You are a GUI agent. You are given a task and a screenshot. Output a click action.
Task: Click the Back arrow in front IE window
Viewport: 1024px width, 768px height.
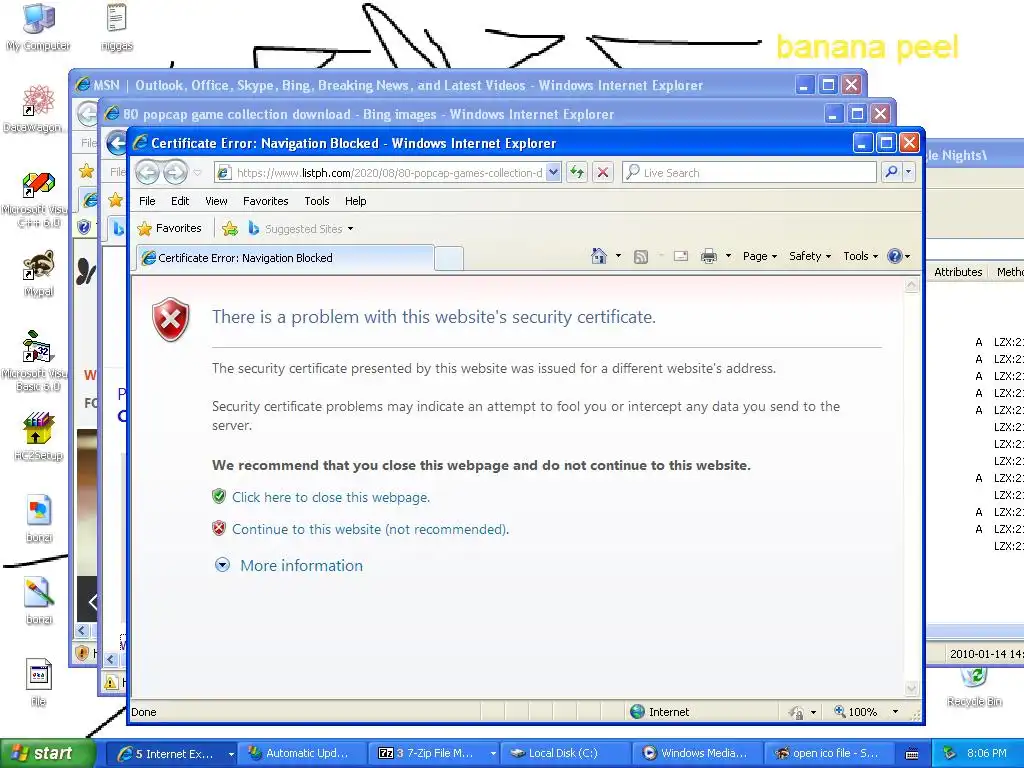(x=148, y=172)
